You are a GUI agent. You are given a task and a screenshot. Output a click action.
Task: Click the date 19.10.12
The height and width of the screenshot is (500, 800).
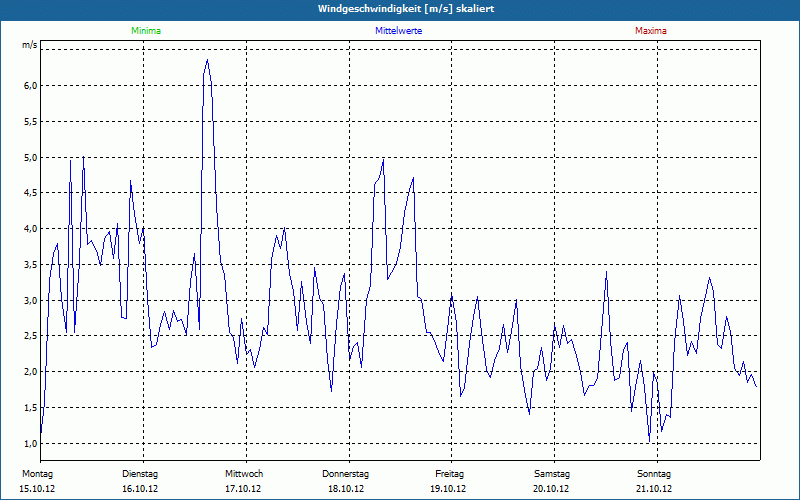pyautogui.click(x=448, y=489)
